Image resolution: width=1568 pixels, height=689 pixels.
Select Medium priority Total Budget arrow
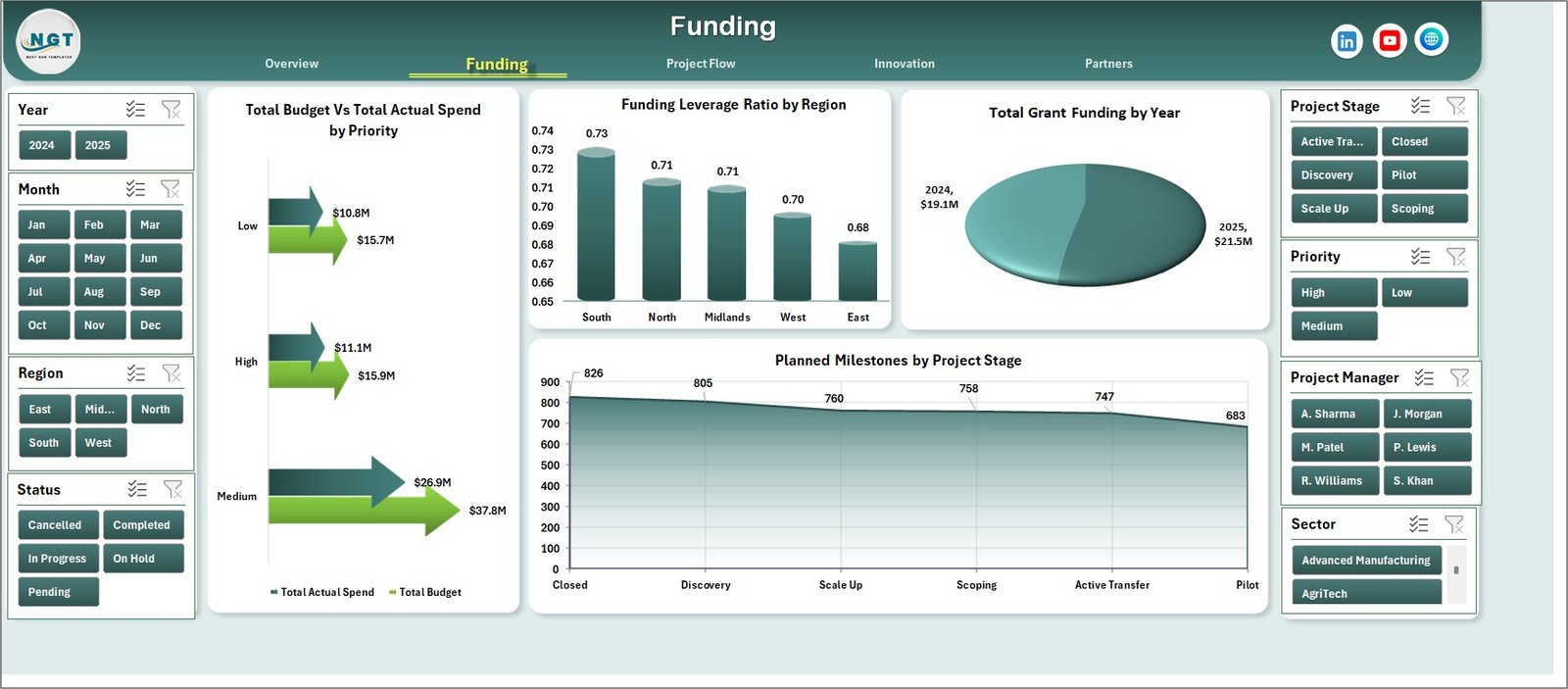pyautogui.click(x=364, y=511)
